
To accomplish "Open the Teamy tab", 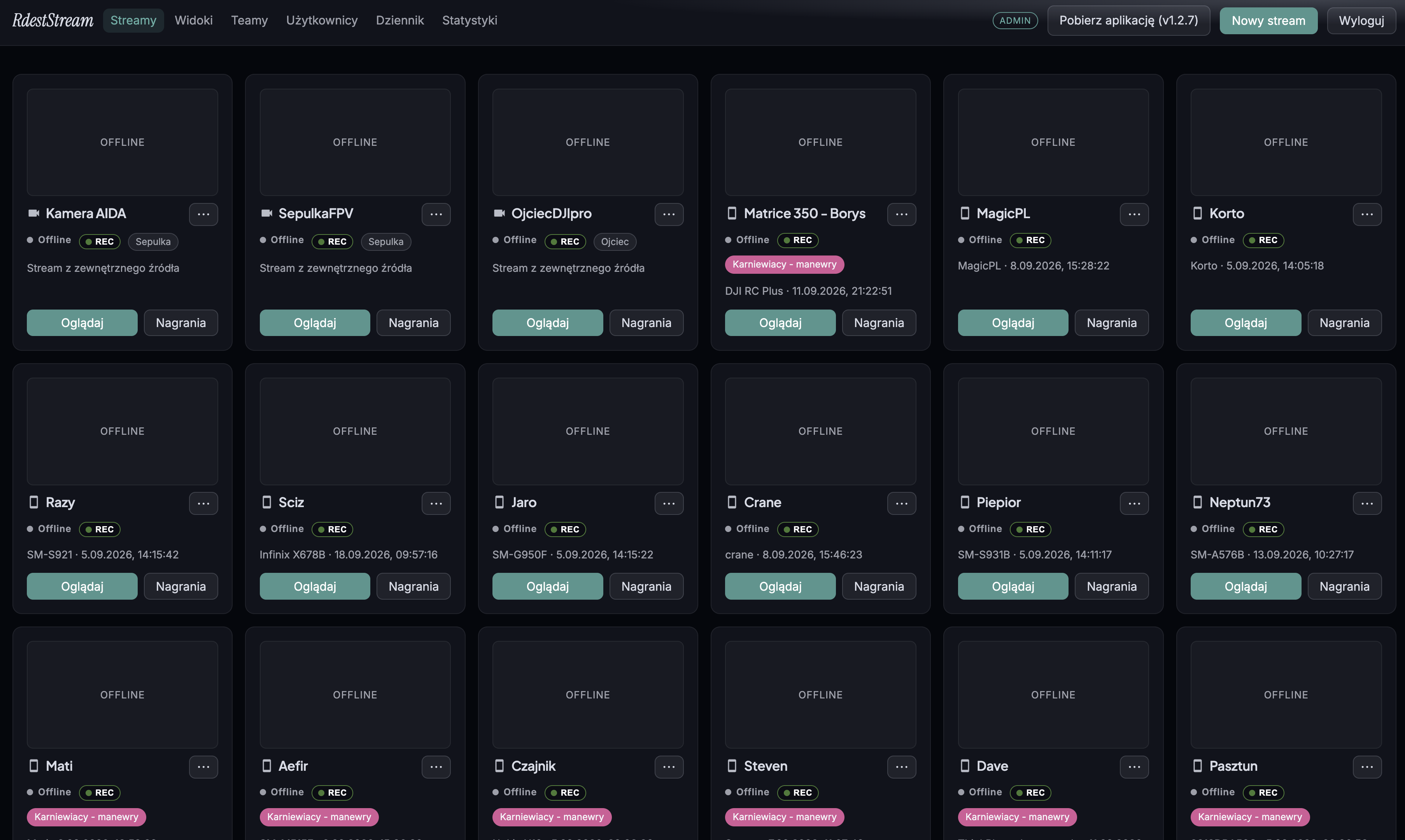I will click(249, 20).
